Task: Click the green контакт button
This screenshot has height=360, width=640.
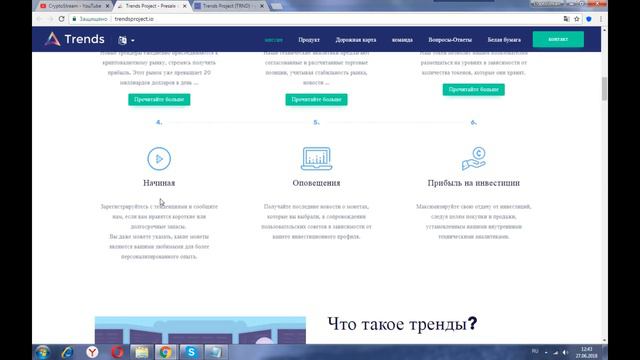Action: pos(558,39)
